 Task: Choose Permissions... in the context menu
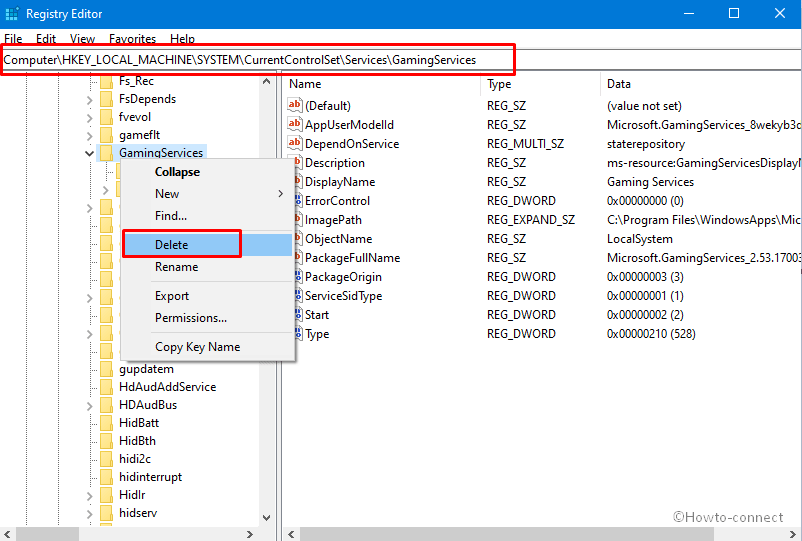pyautogui.click(x=207, y=318)
